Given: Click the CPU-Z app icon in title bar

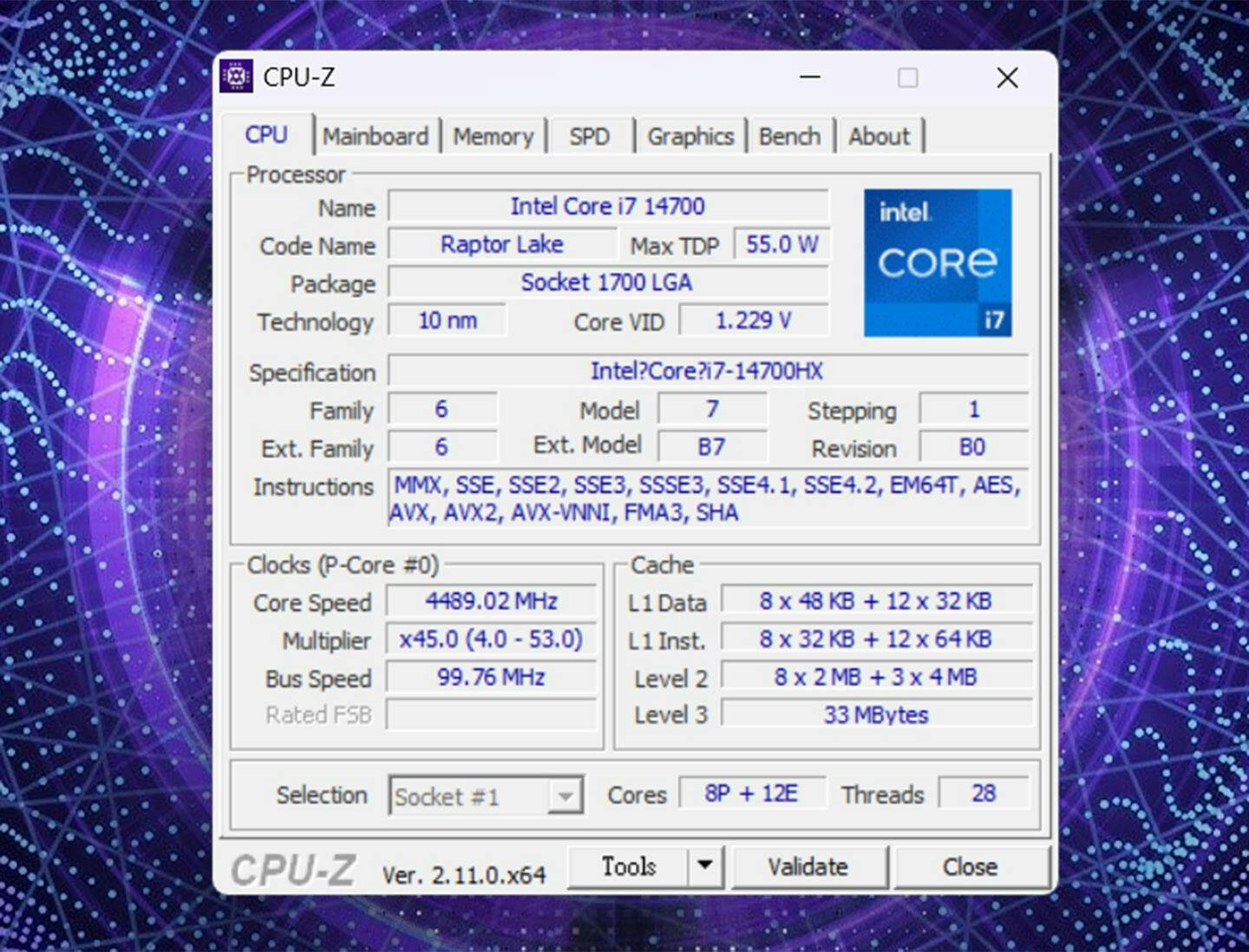Looking at the screenshot, I should click(236, 76).
